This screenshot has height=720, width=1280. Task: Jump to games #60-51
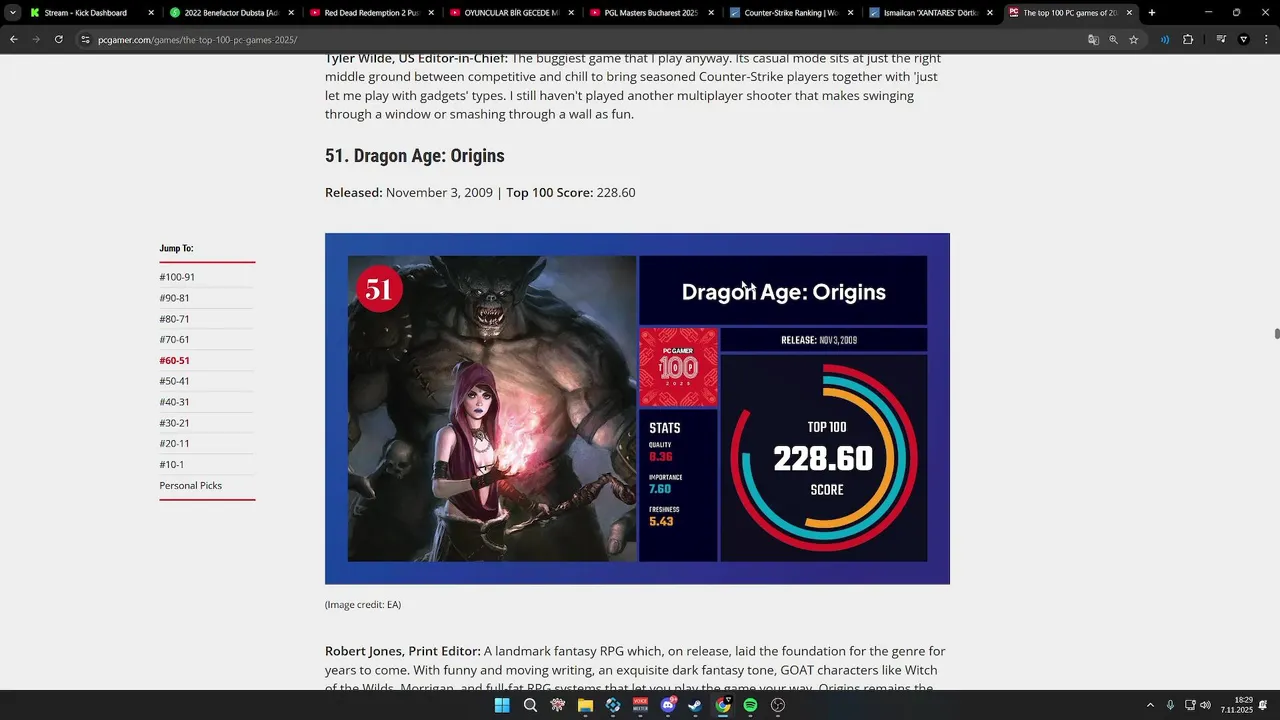(x=174, y=360)
